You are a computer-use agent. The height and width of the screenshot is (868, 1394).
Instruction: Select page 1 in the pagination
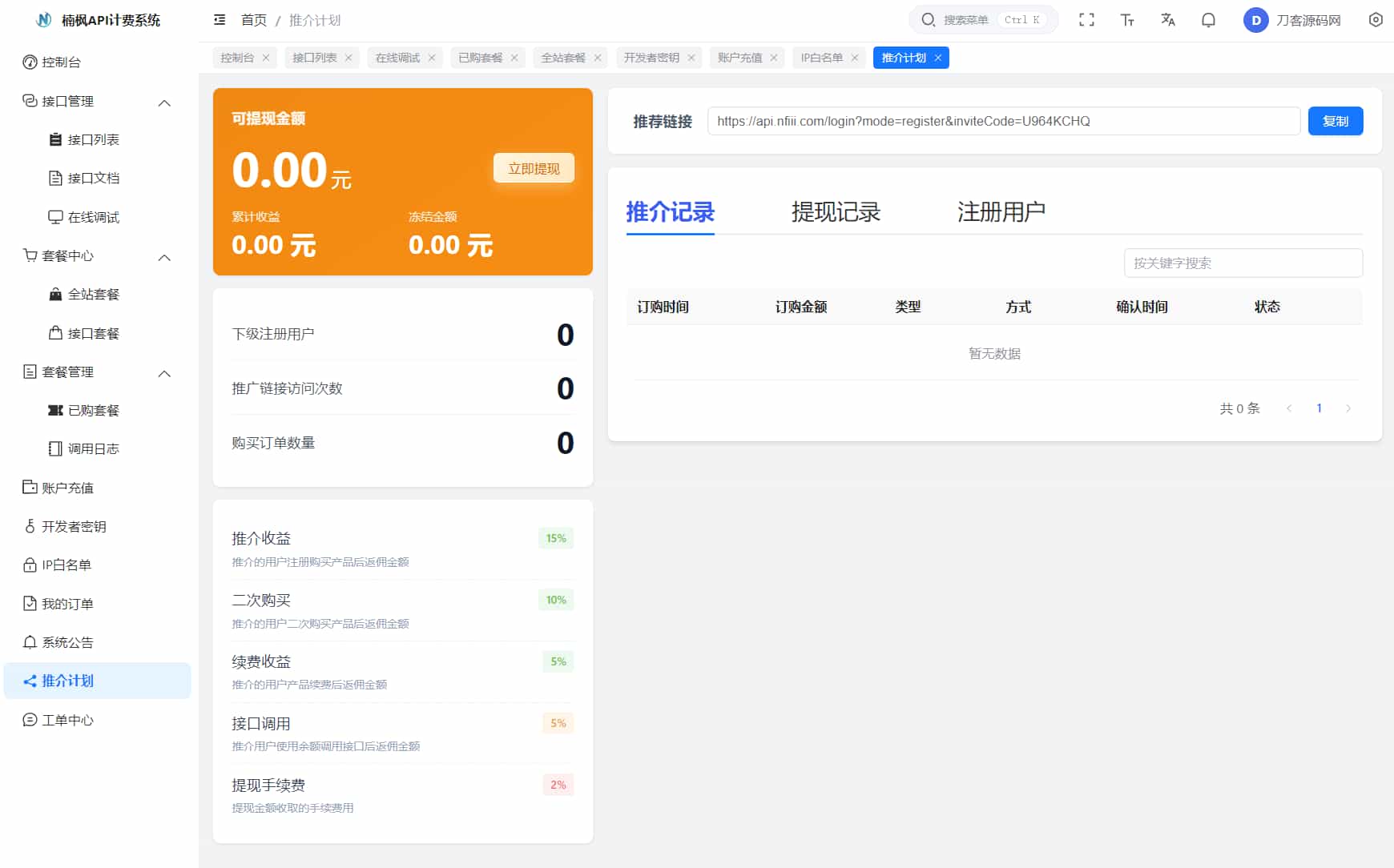(1319, 408)
